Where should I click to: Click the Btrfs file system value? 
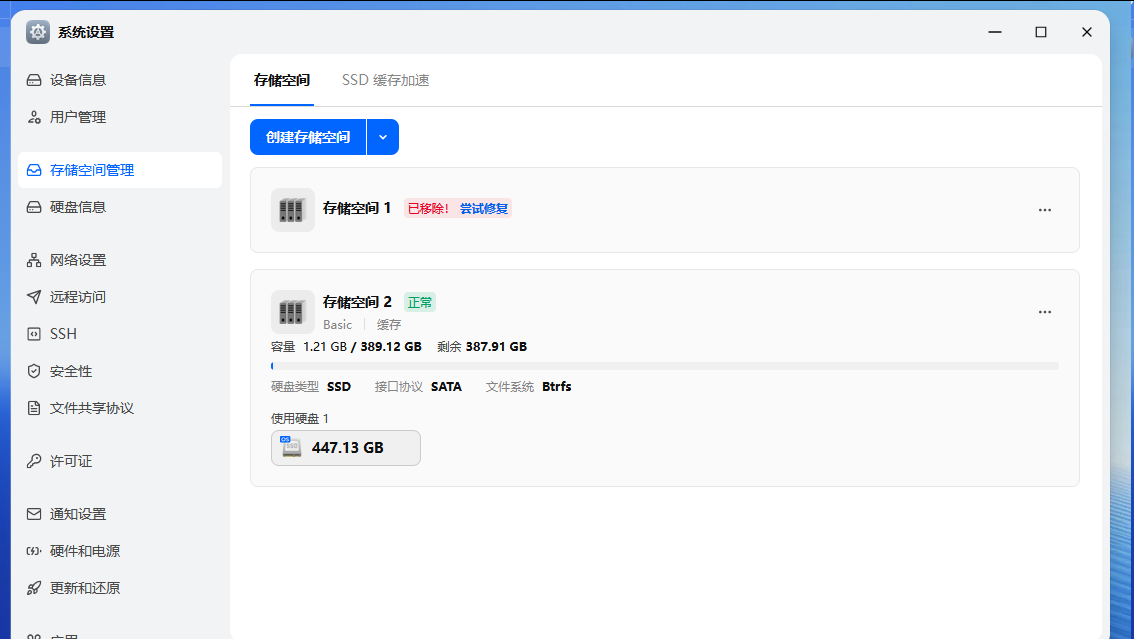coord(557,387)
